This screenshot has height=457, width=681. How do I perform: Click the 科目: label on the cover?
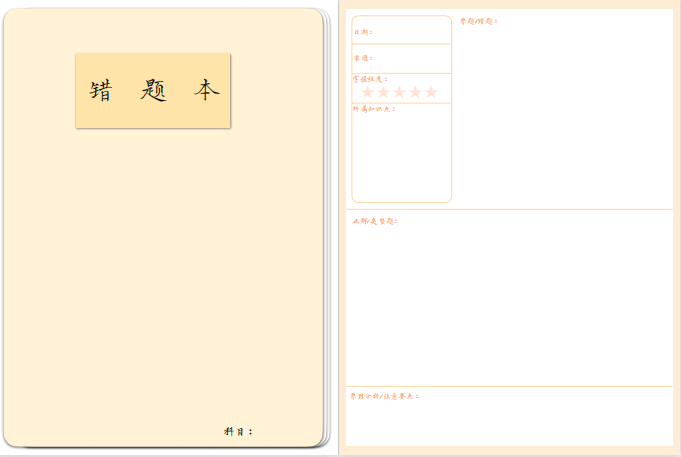[x=238, y=431]
